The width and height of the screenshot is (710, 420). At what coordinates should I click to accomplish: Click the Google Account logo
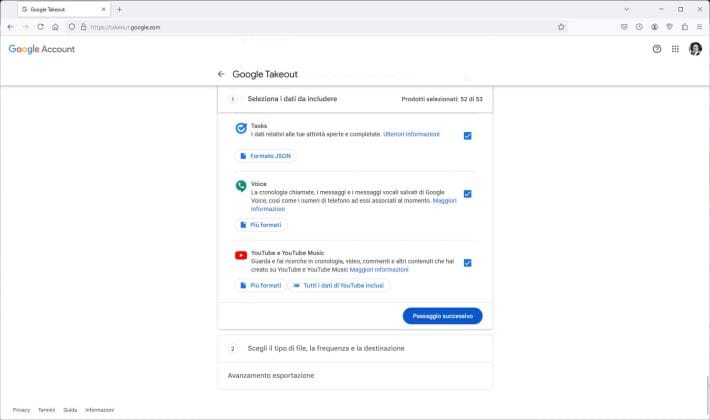(42, 49)
